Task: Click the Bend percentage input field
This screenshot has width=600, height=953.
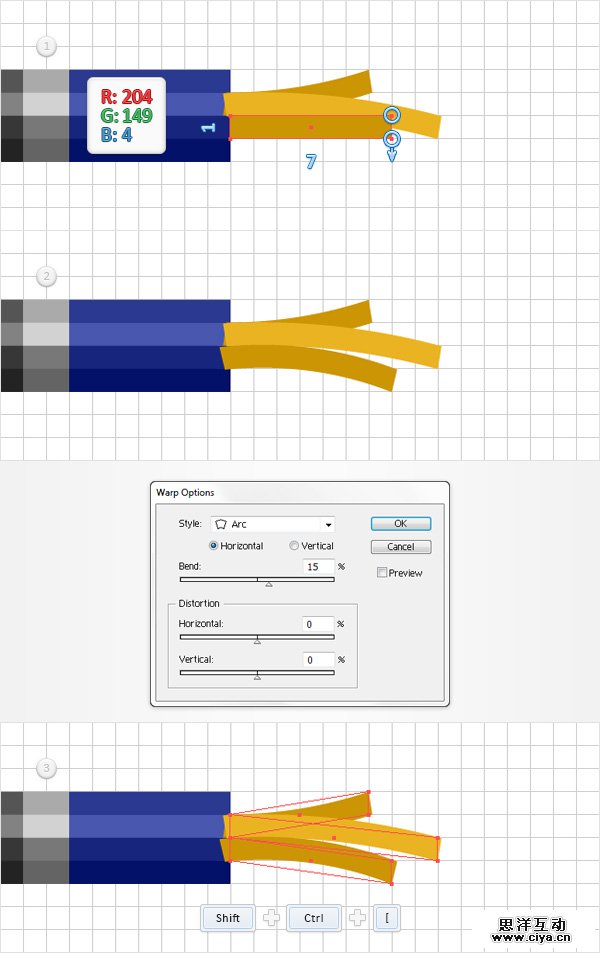Action: pos(317,567)
